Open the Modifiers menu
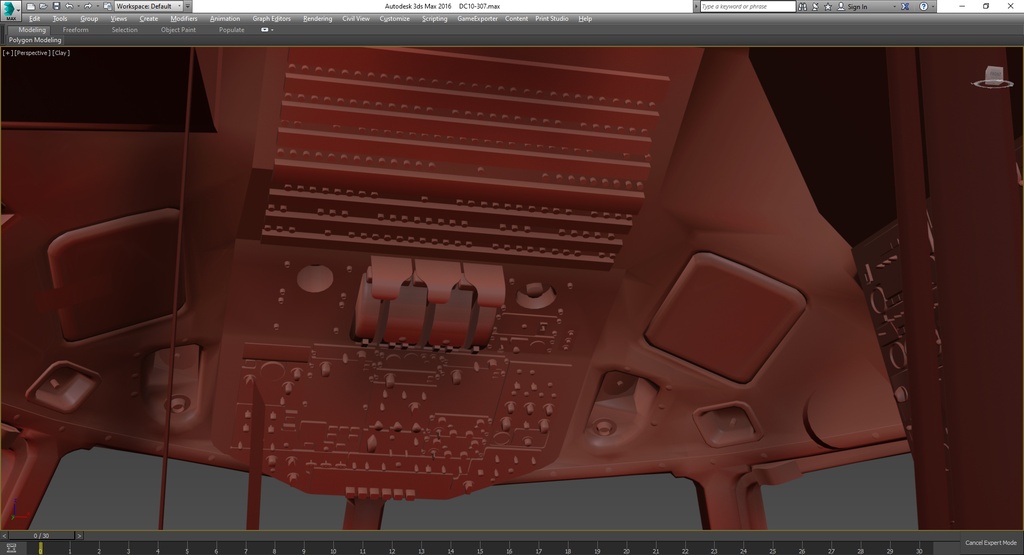Screen dimensions: 1024x555 click(183, 18)
